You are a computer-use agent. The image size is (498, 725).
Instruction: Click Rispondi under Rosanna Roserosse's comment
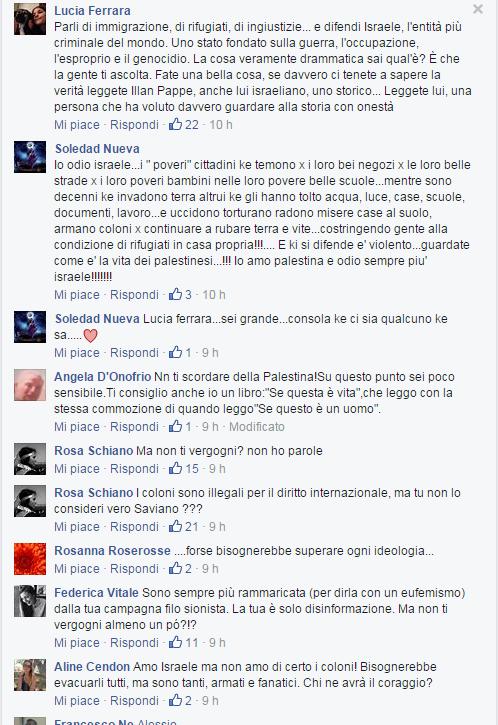coord(134,568)
